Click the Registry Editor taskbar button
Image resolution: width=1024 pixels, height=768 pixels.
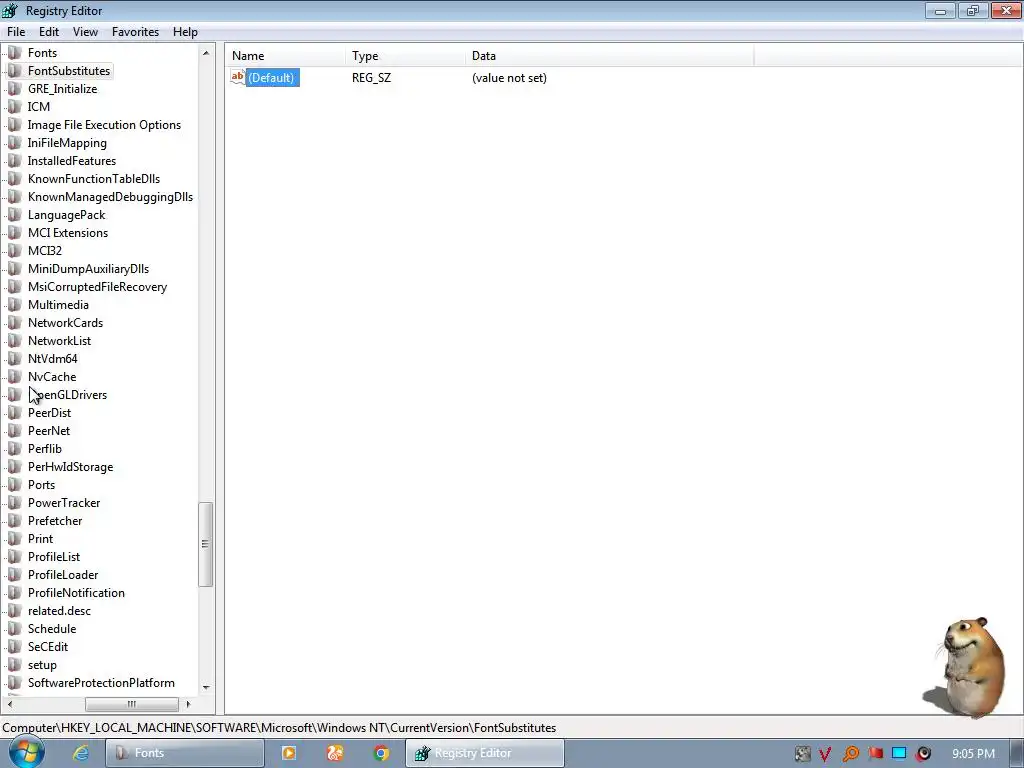pos(485,753)
